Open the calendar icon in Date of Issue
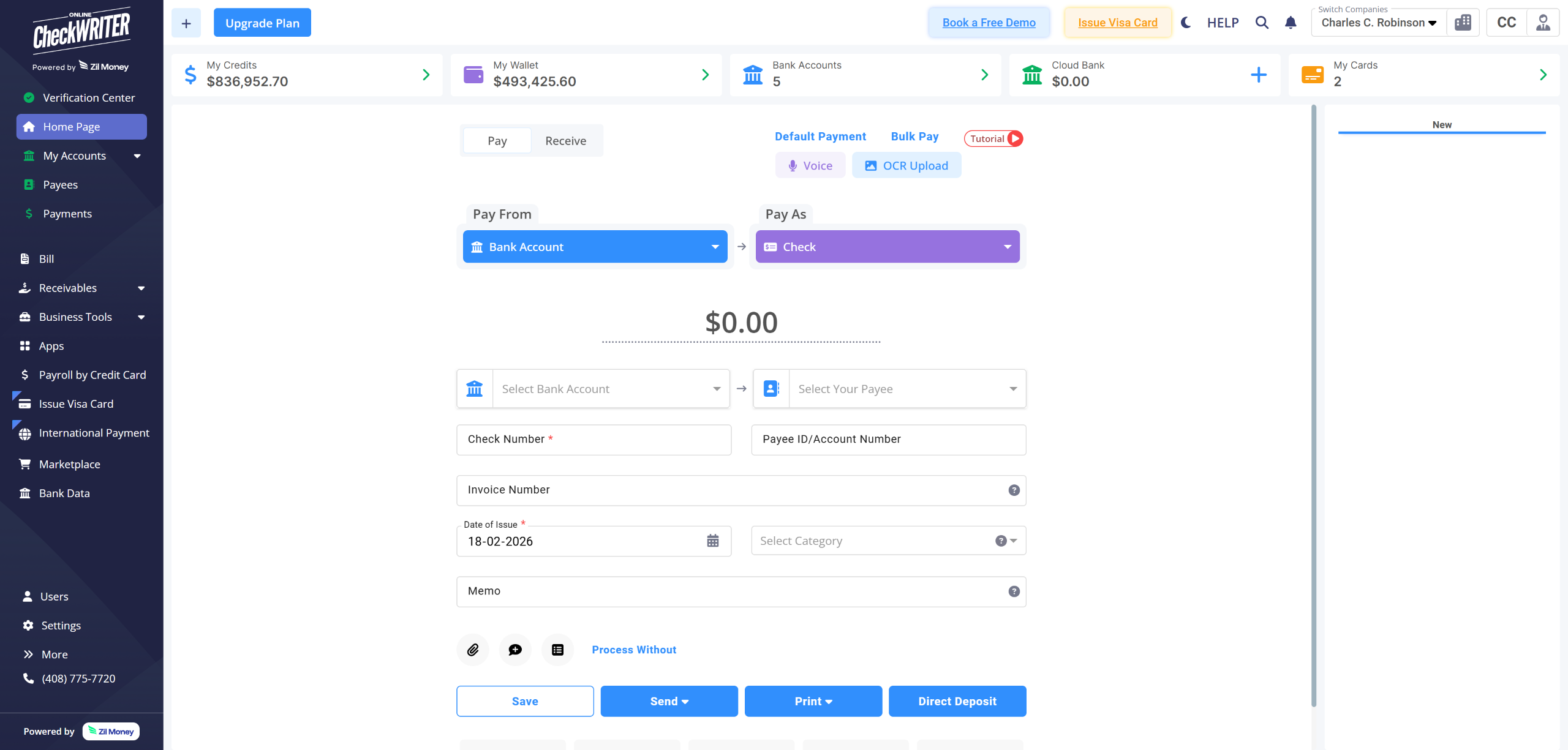The image size is (1568, 750). [x=713, y=541]
